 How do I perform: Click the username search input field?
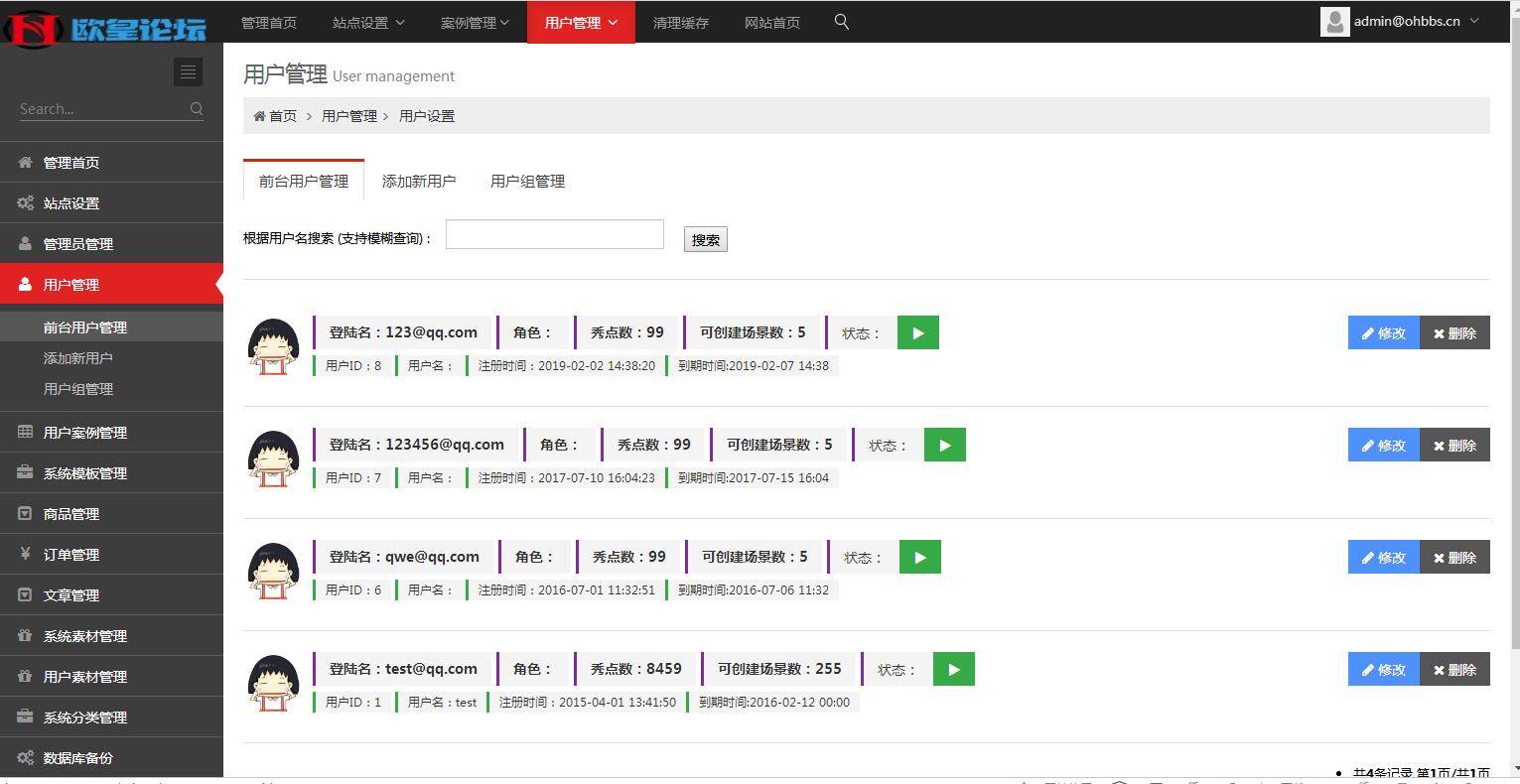tap(554, 234)
